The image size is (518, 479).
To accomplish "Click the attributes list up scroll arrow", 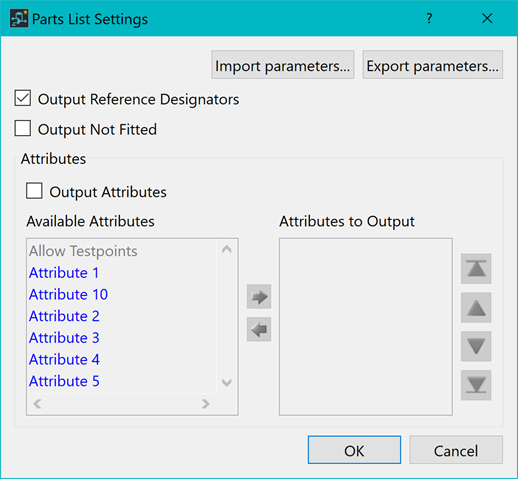I will click(x=227, y=249).
